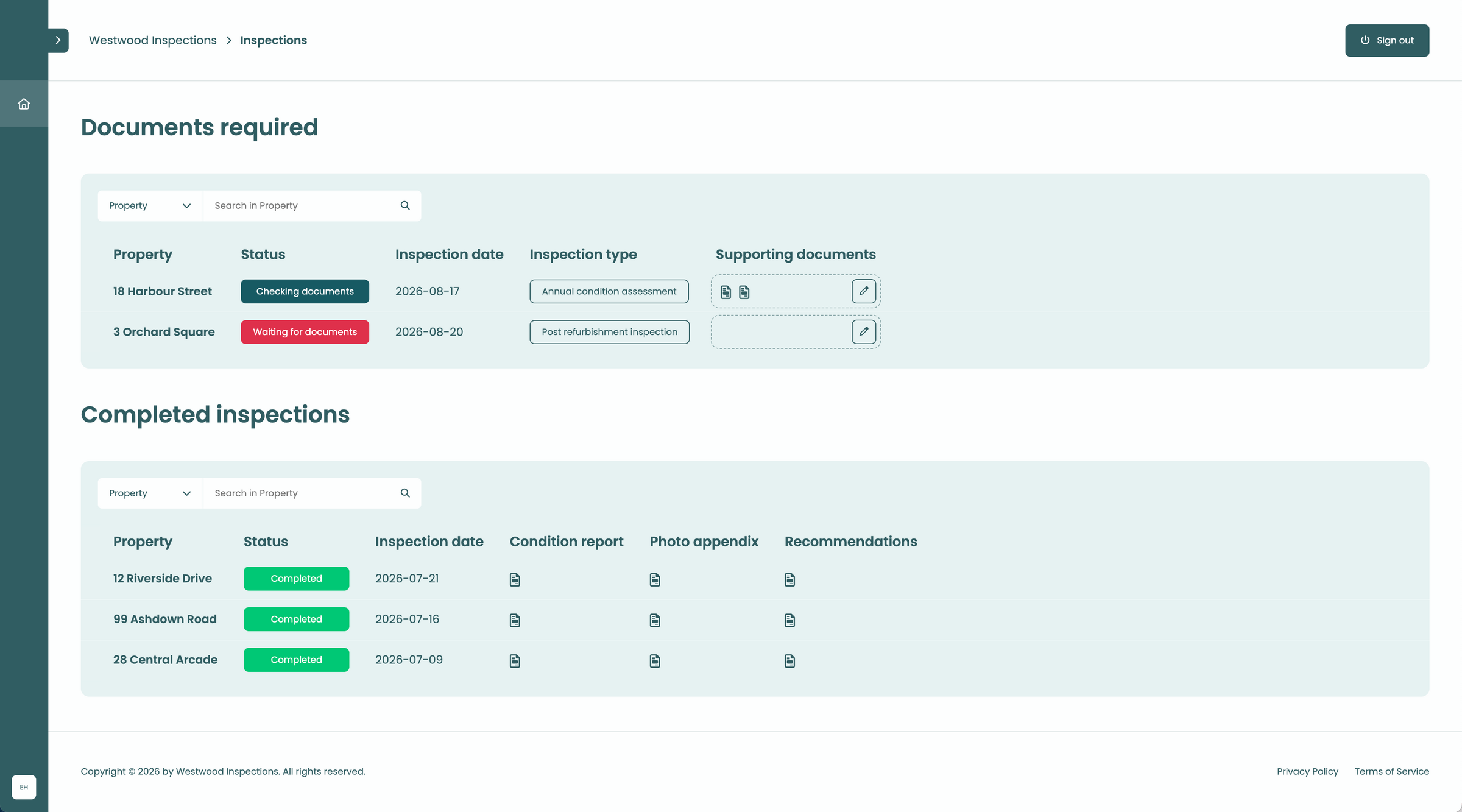Click the Checking documents status badge
Screen dimensions: 1462x812
[x=305, y=291]
